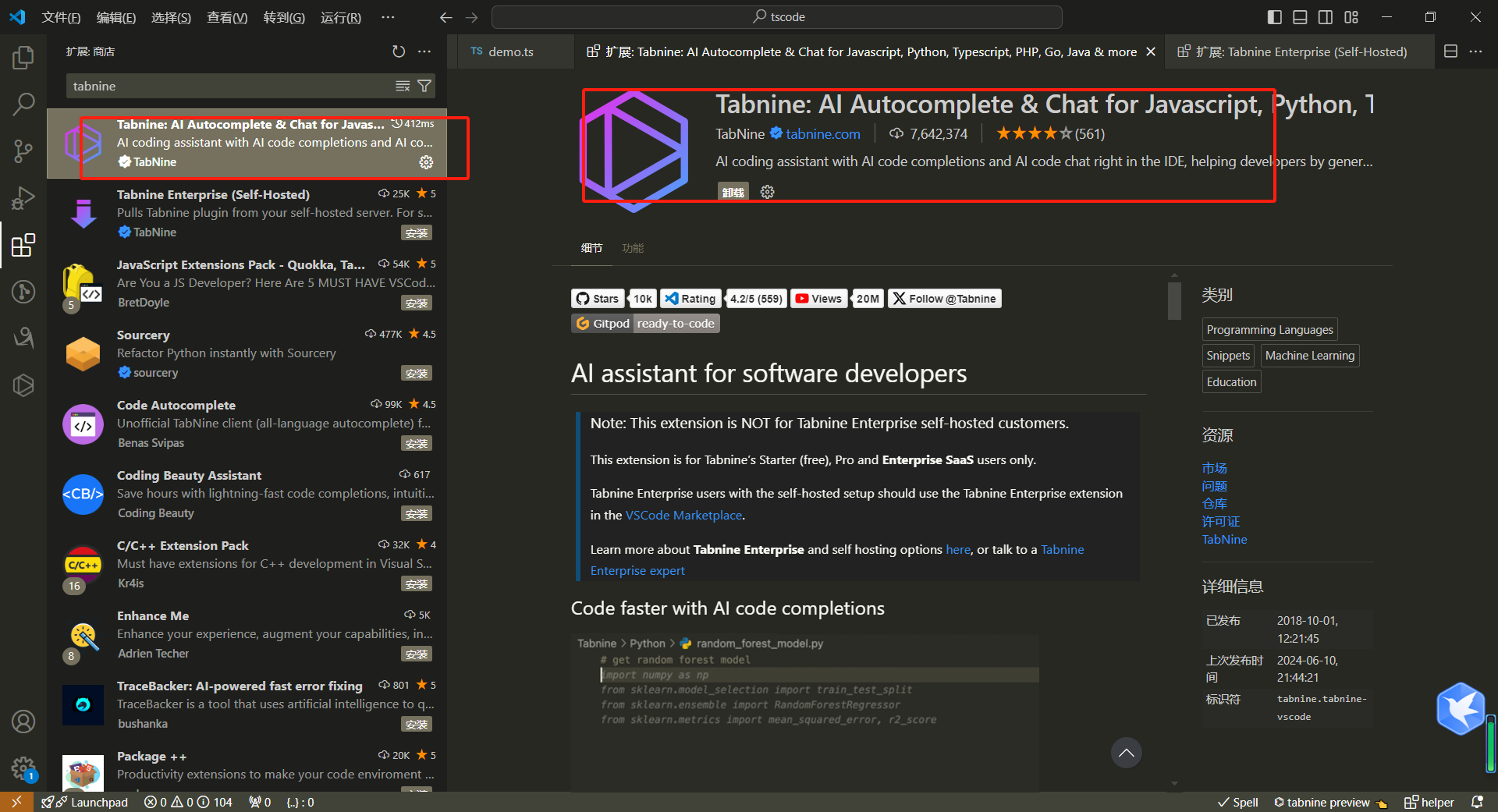Open manage gear for Tabnine list item
This screenshot has height=812, width=1498.
coord(426,162)
